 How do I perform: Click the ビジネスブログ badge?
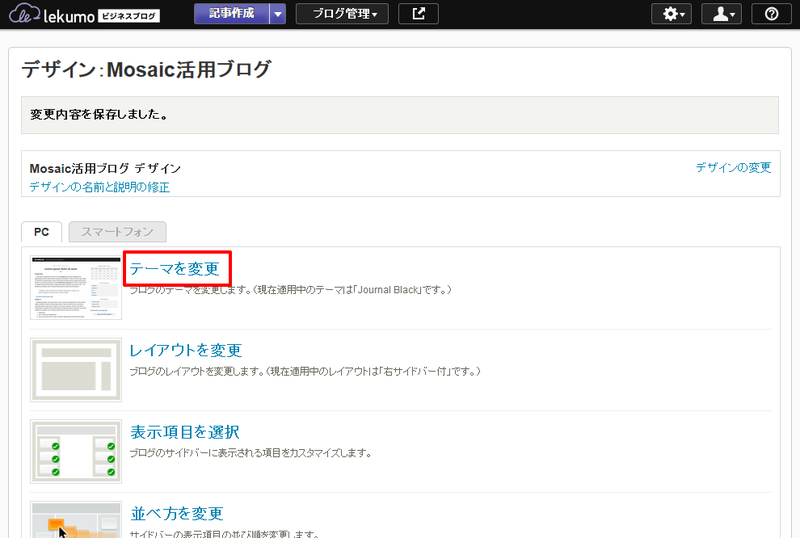129,16
